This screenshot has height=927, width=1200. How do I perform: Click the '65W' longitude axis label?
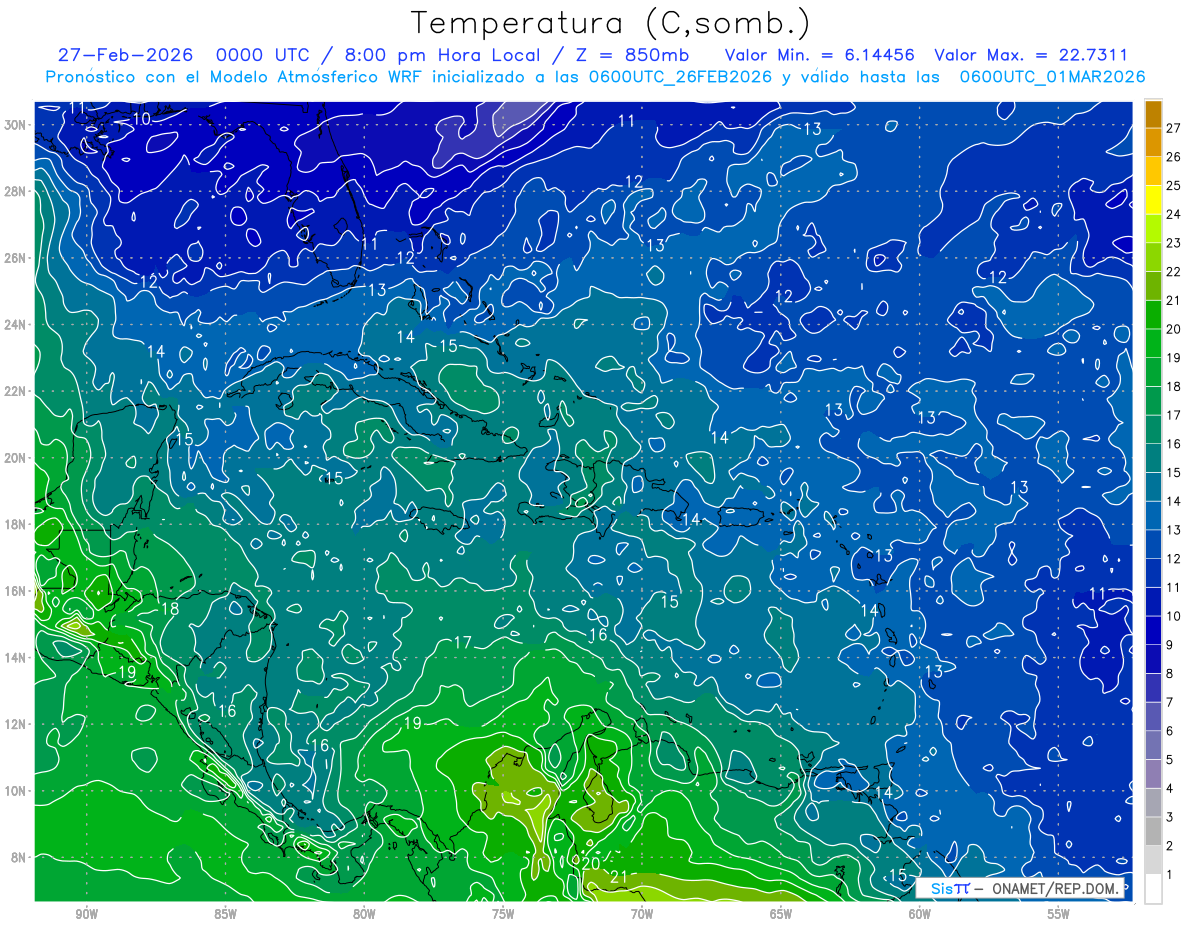pyautogui.click(x=781, y=914)
